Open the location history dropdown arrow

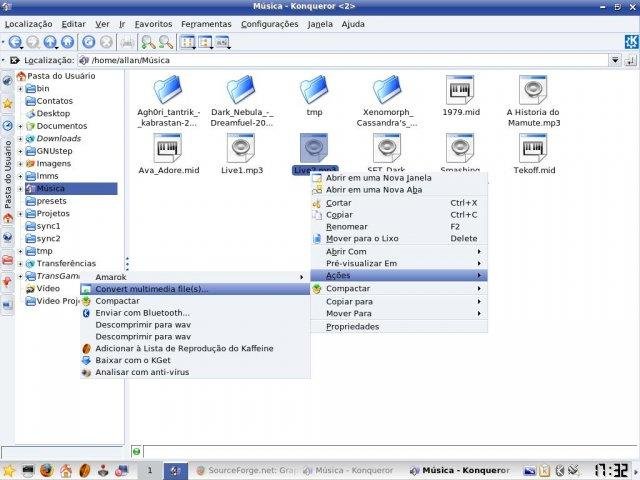click(615, 60)
